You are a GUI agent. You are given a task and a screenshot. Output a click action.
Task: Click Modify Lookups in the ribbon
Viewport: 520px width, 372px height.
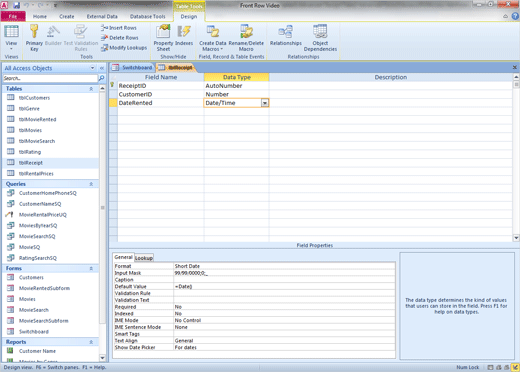[124, 48]
